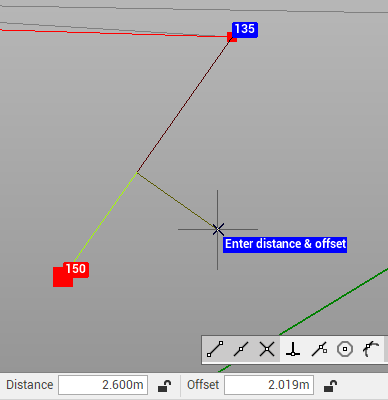Select the center point snap icon

click(345, 349)
